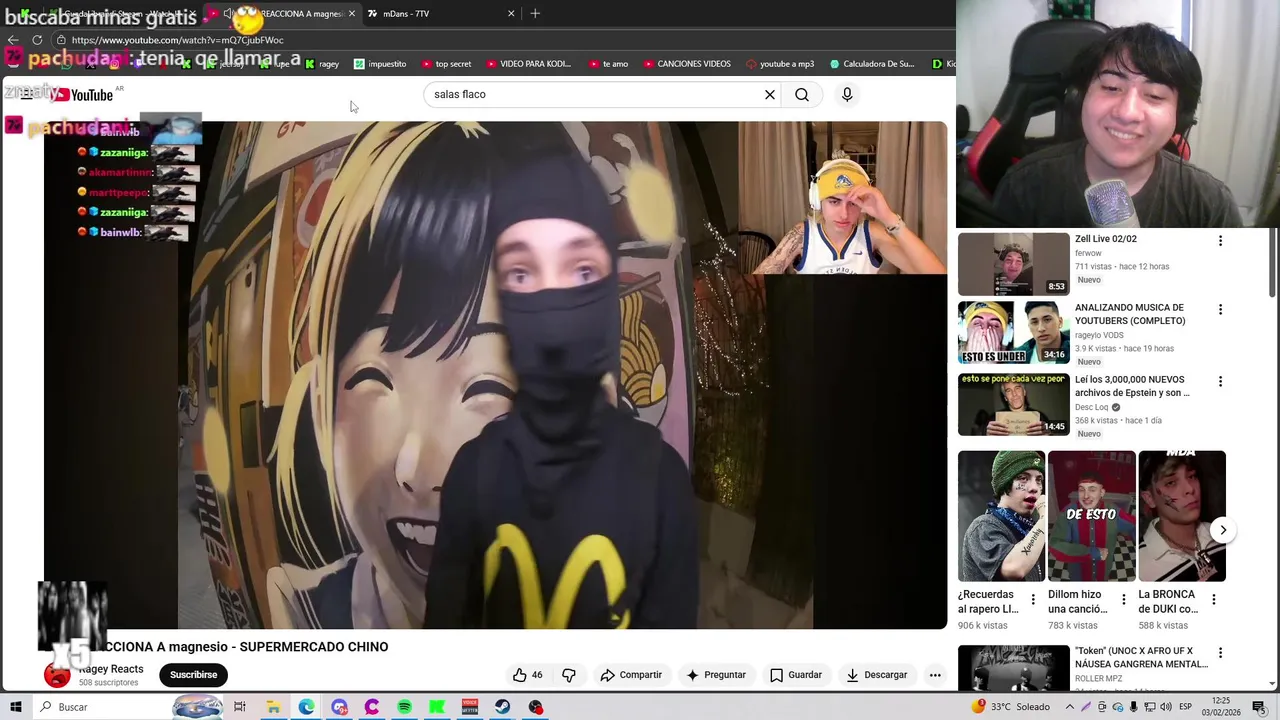Open Steam from the taskbar

[x=502, y=707]
